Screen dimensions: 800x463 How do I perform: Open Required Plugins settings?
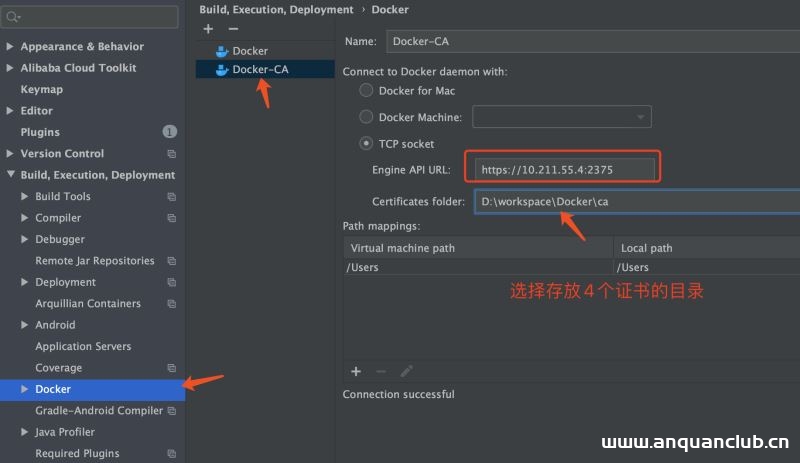77,454
